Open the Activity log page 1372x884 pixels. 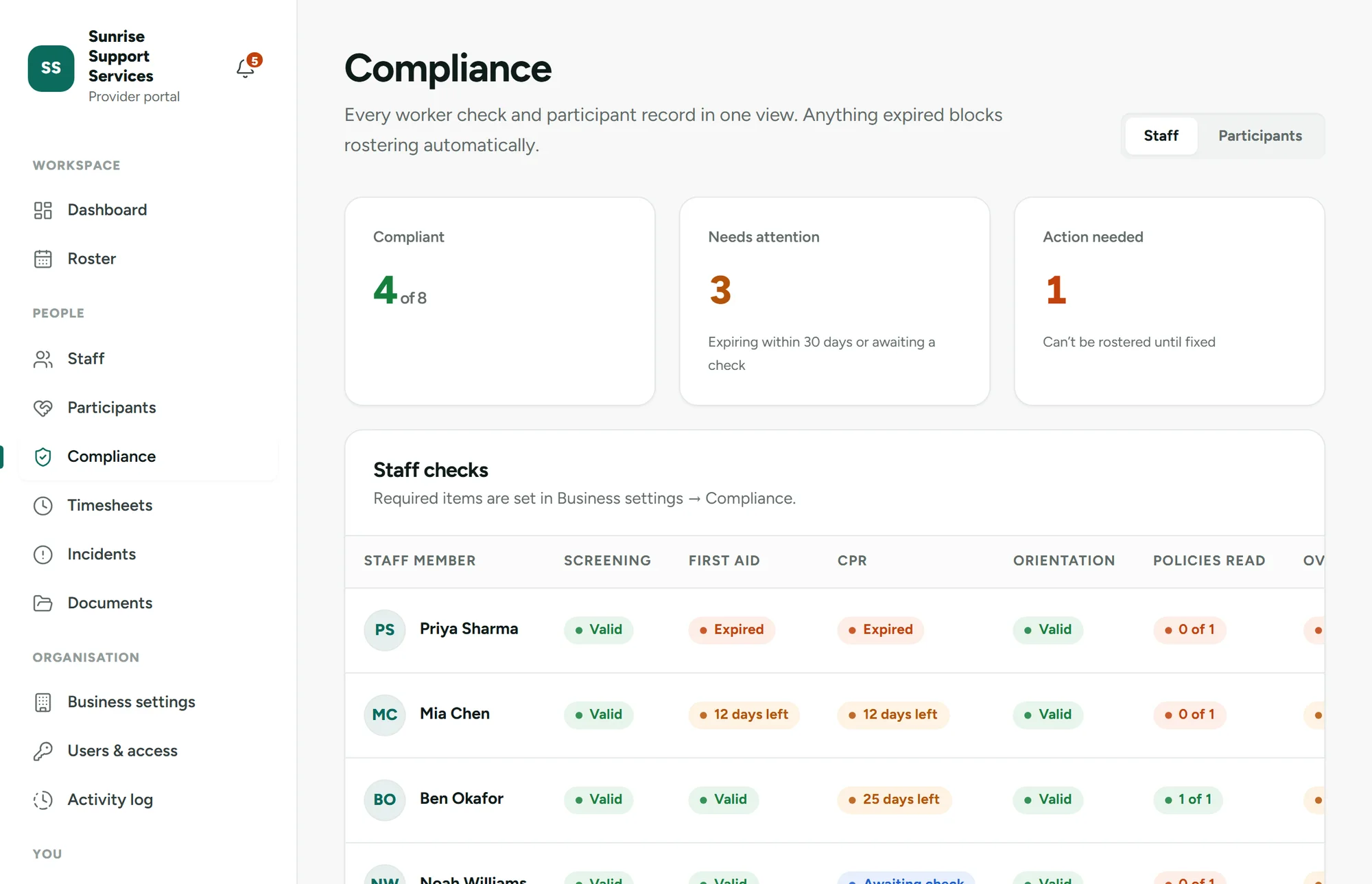(148, 800)
